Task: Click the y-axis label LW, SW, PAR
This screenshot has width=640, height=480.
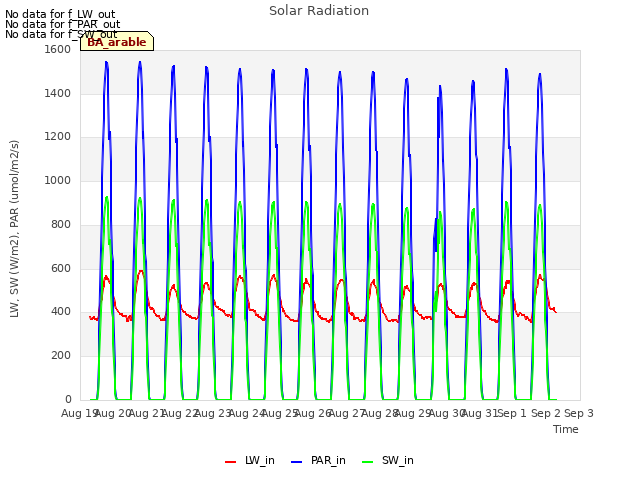Action: point(14,229)
